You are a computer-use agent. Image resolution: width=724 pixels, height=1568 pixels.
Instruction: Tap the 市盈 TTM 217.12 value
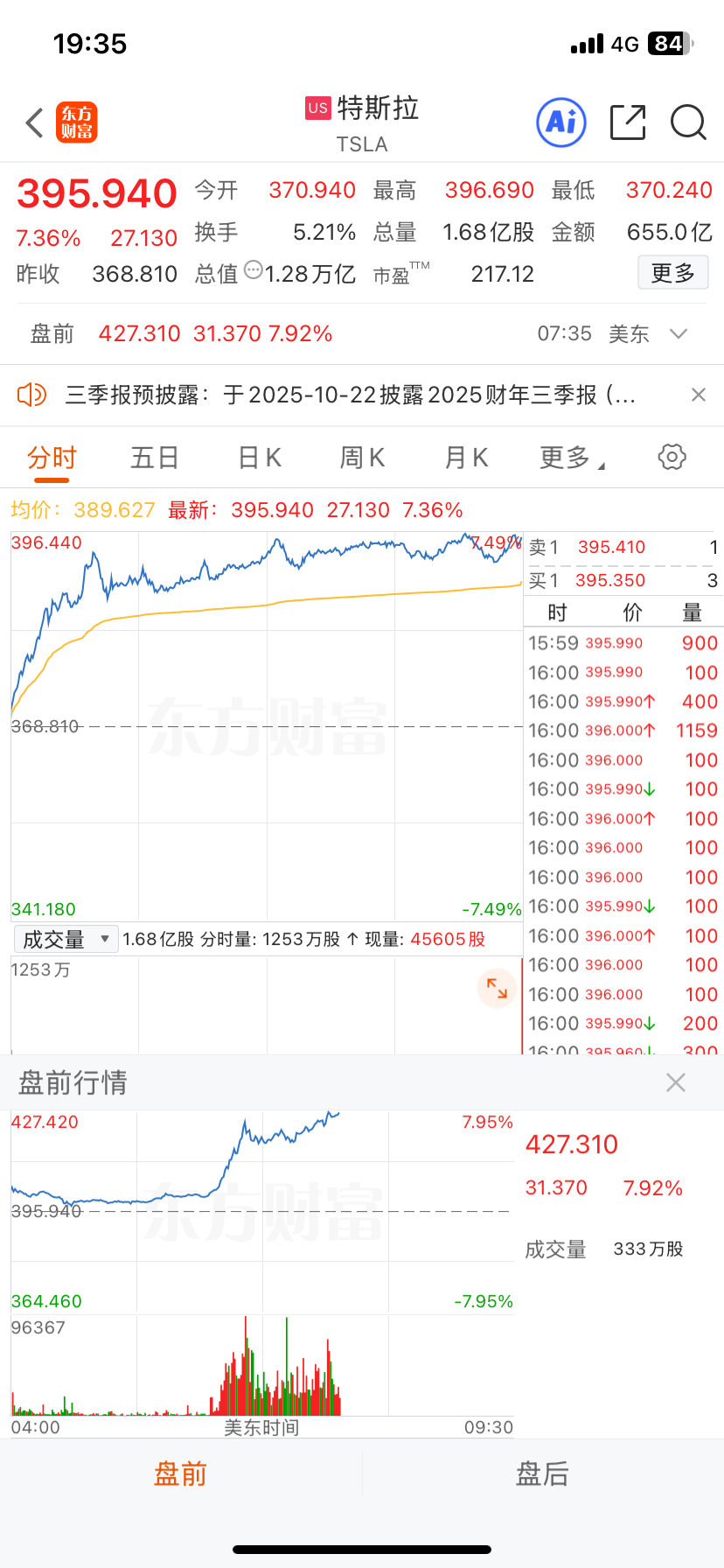[503, 274]
